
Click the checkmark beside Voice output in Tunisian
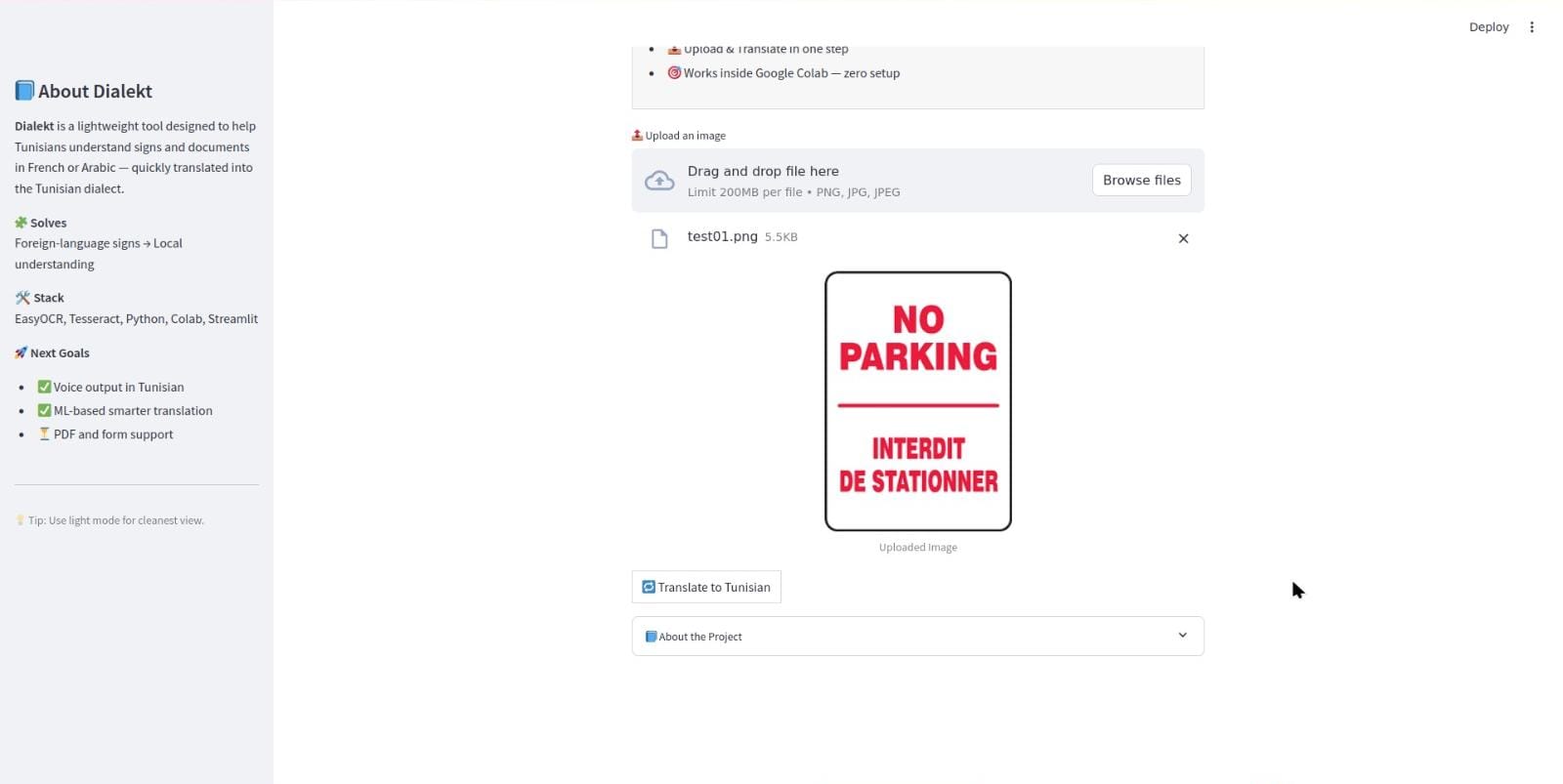[44, 387]
